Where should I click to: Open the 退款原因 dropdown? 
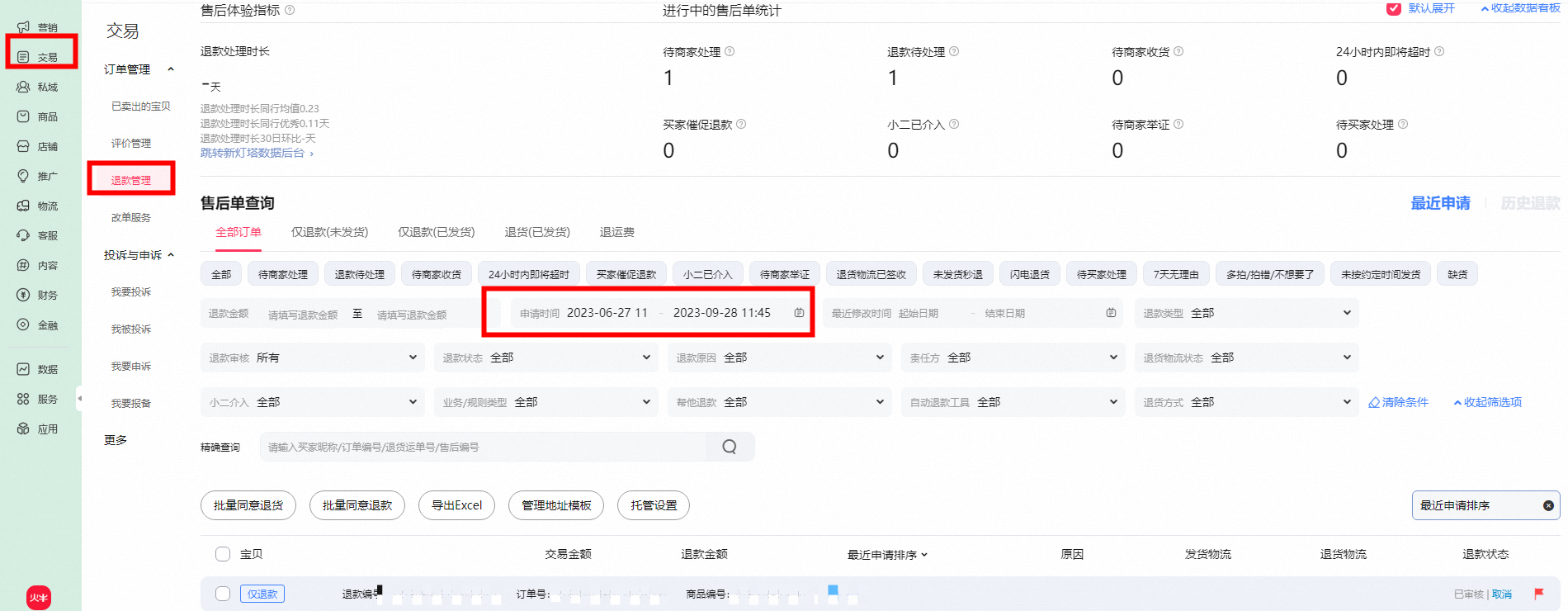pyautogui.click(x=780, y=358)
